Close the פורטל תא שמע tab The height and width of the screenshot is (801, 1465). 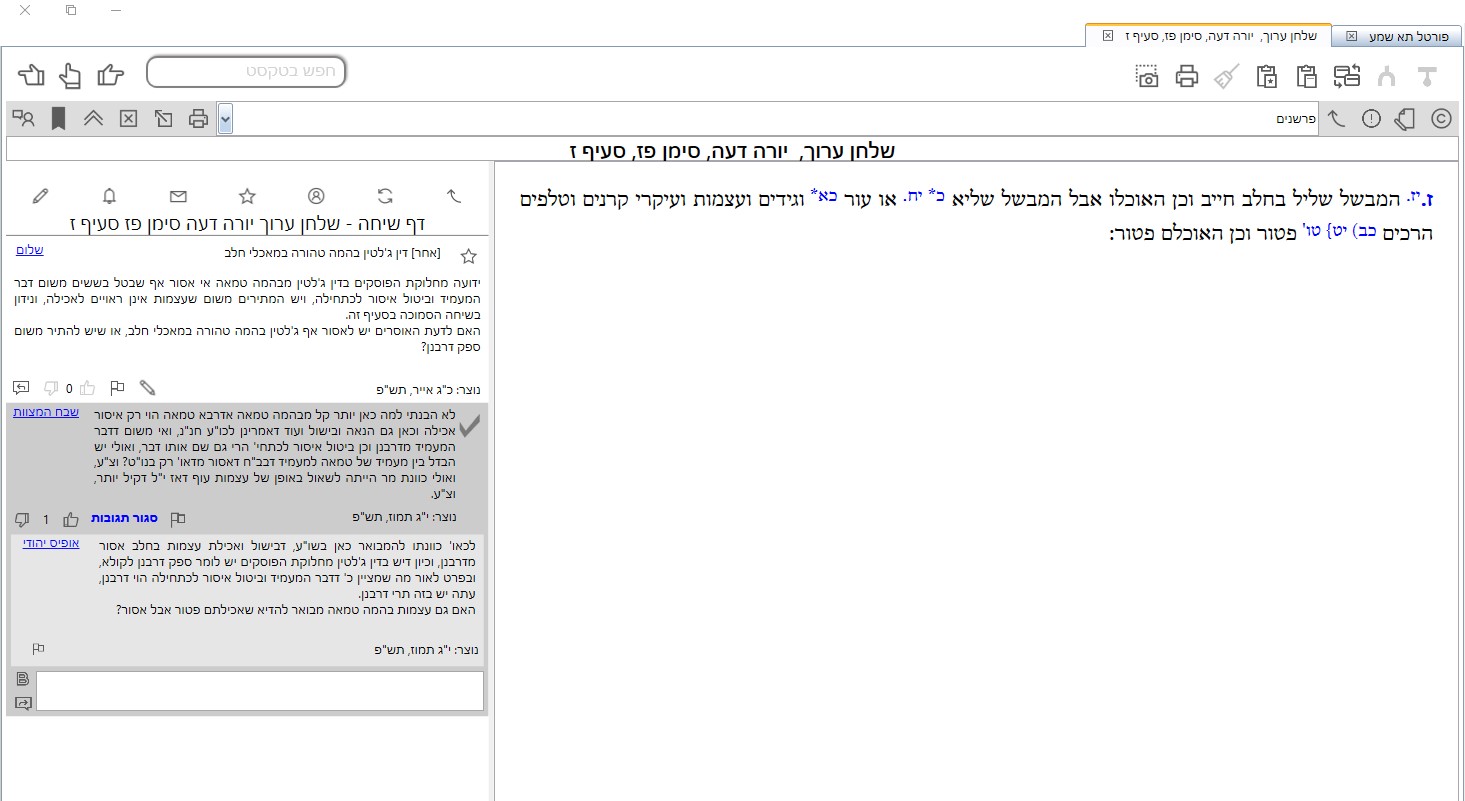(1351, 36)
